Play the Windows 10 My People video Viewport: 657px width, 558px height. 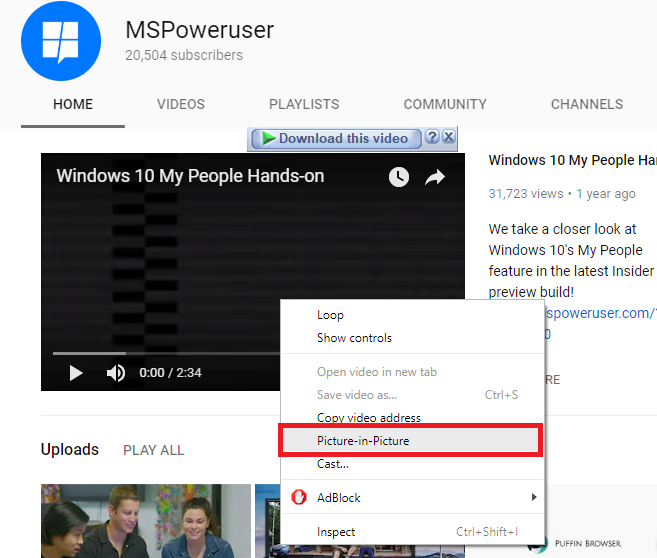tap(76, 373)
